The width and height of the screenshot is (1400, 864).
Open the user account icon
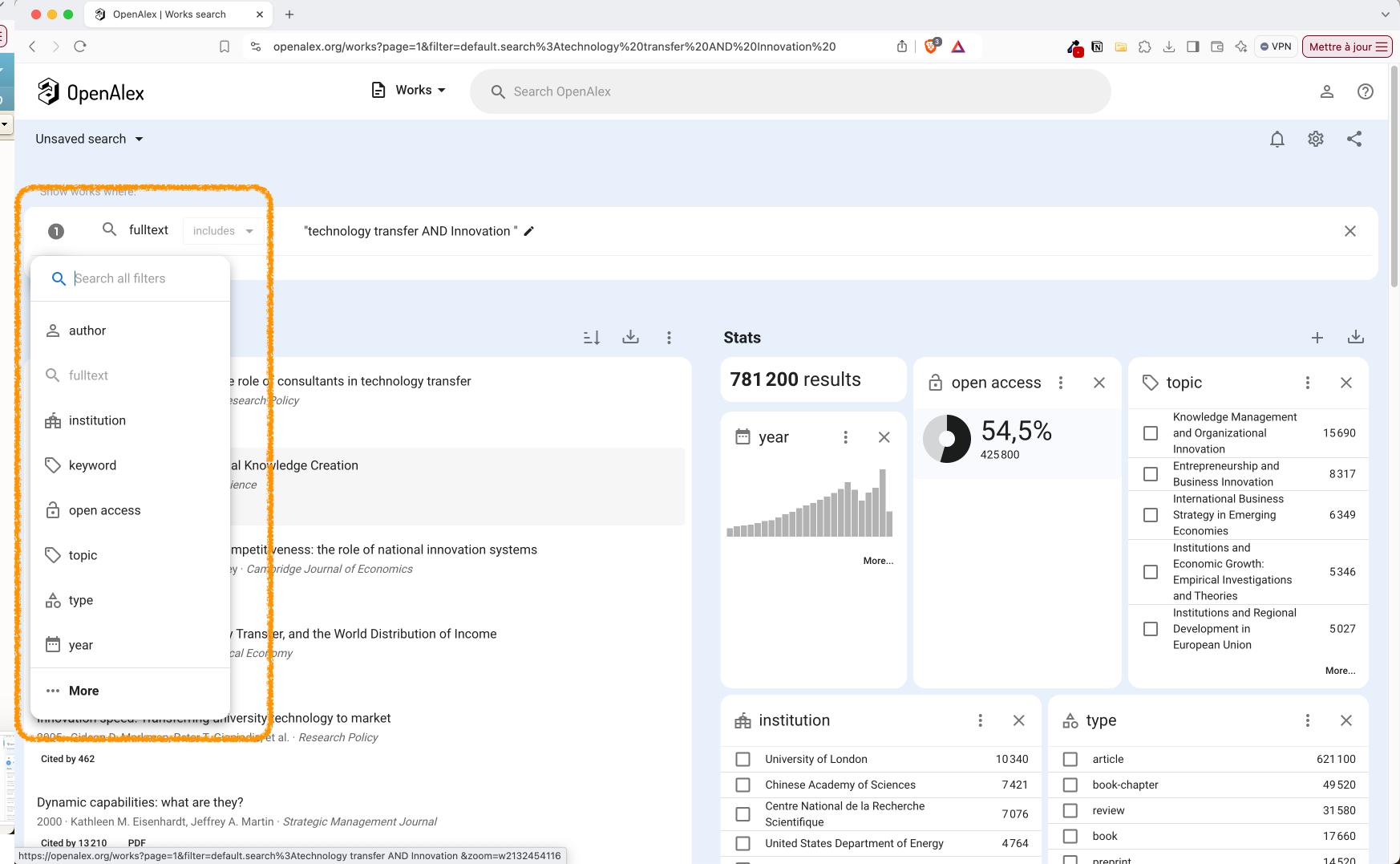click(x=1326, y=91)
